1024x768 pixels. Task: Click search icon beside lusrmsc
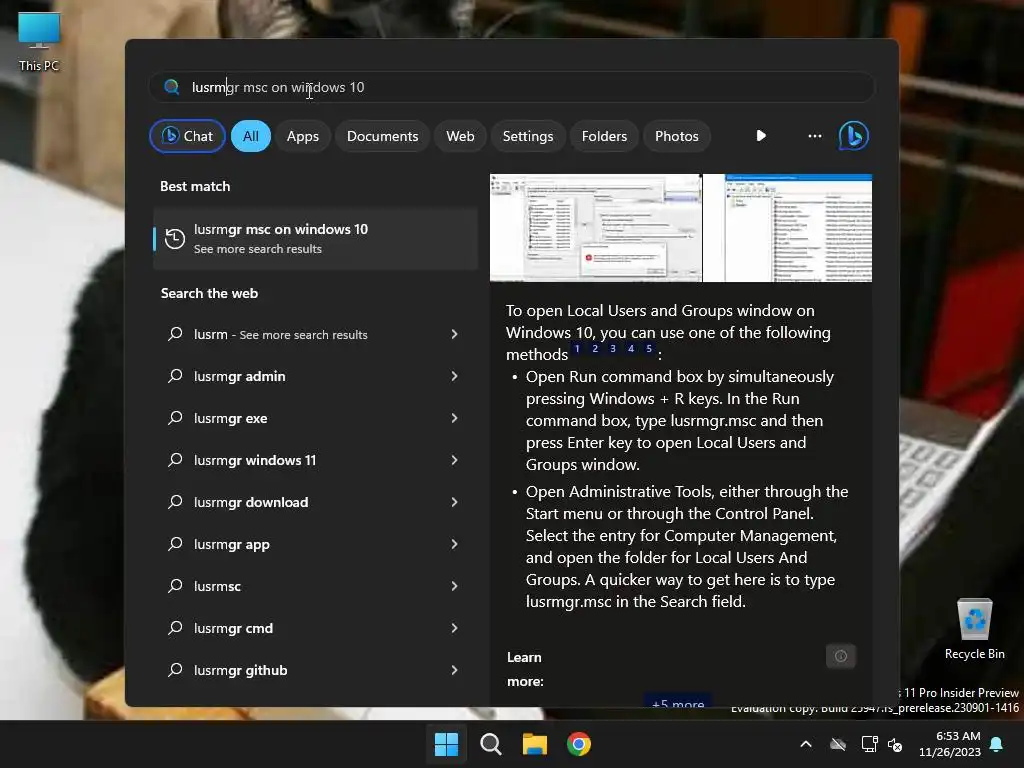(x=175, y=586)
